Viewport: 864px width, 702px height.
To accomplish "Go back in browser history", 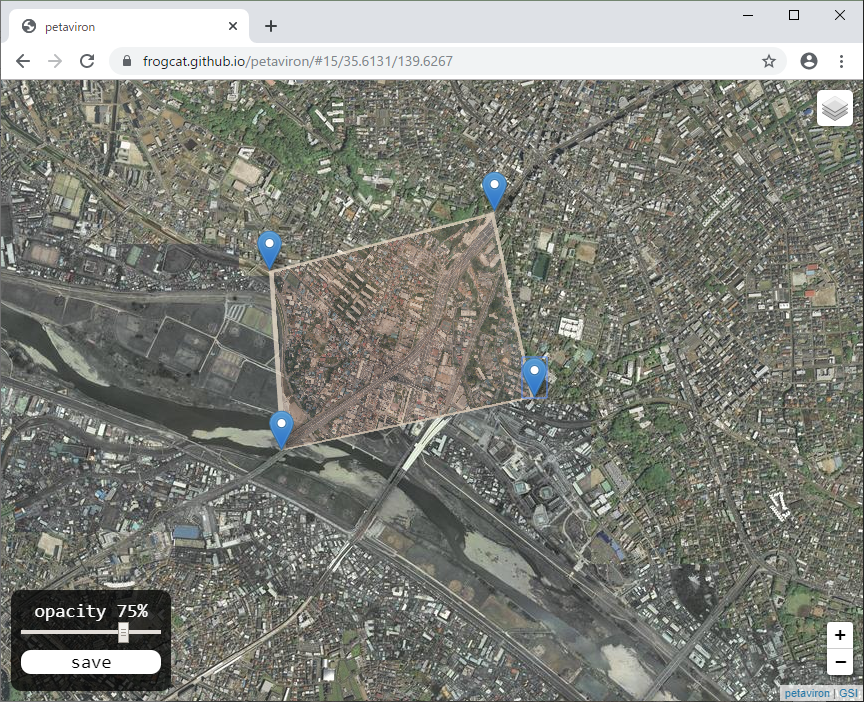I will click(23, 61).
